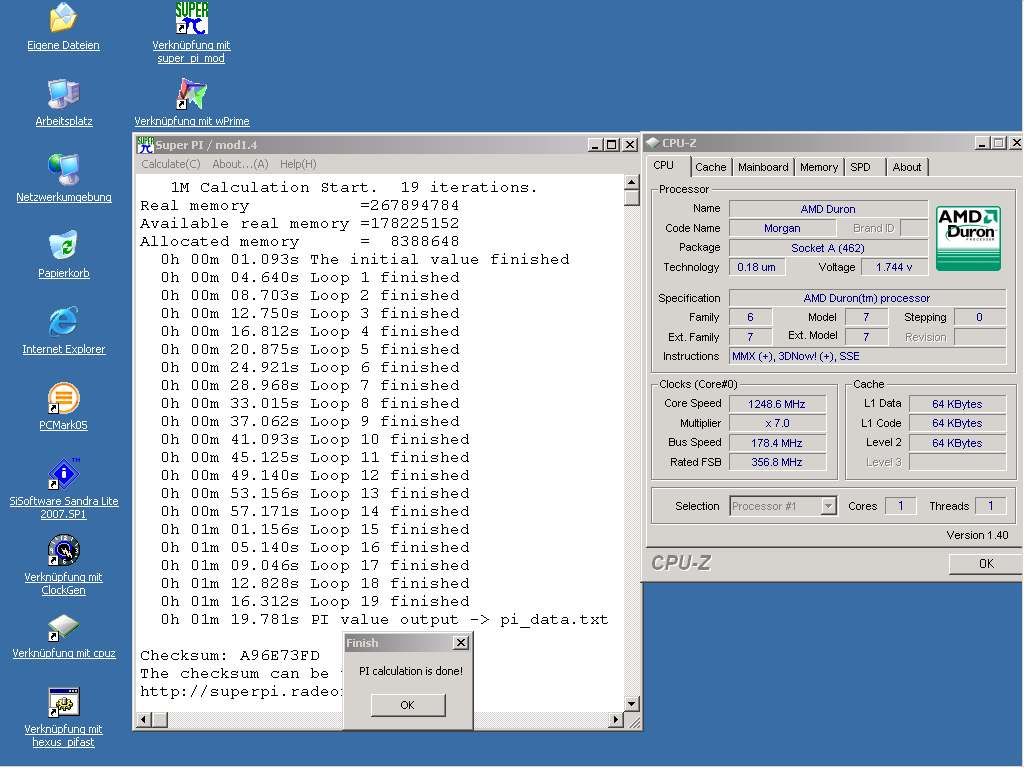Open the About tab in CPU-Z
This screenshot has height=768, width=1024.
click(x=907, y=167)
